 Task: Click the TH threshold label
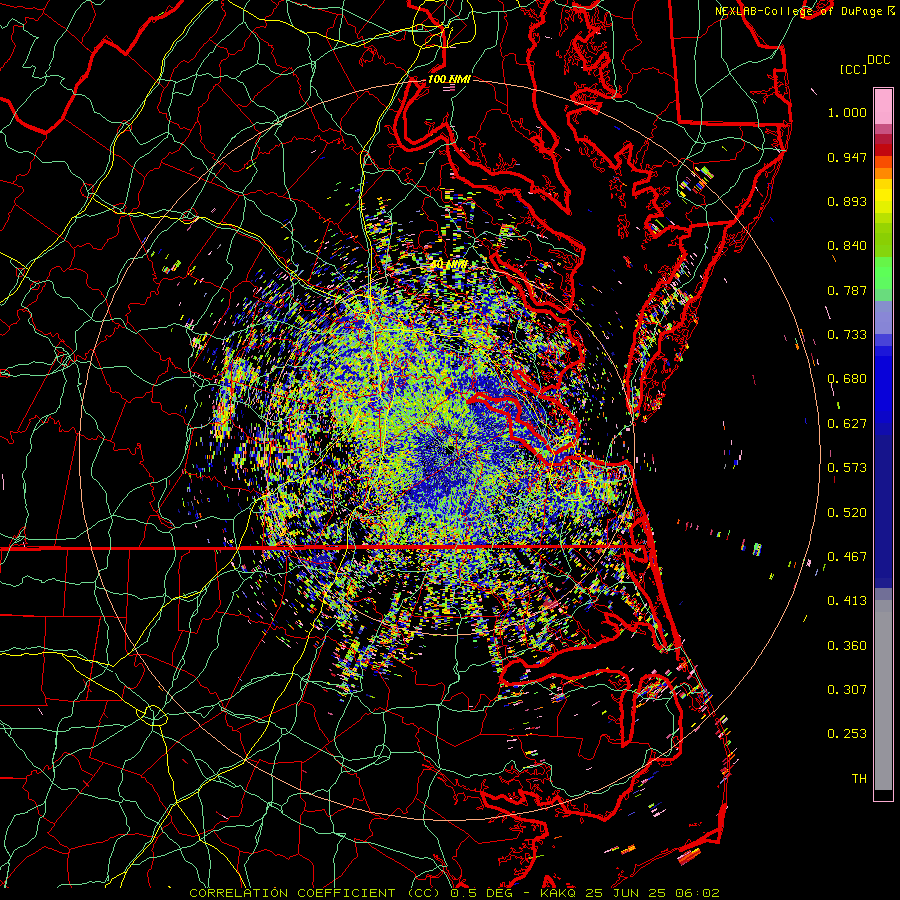859,779
